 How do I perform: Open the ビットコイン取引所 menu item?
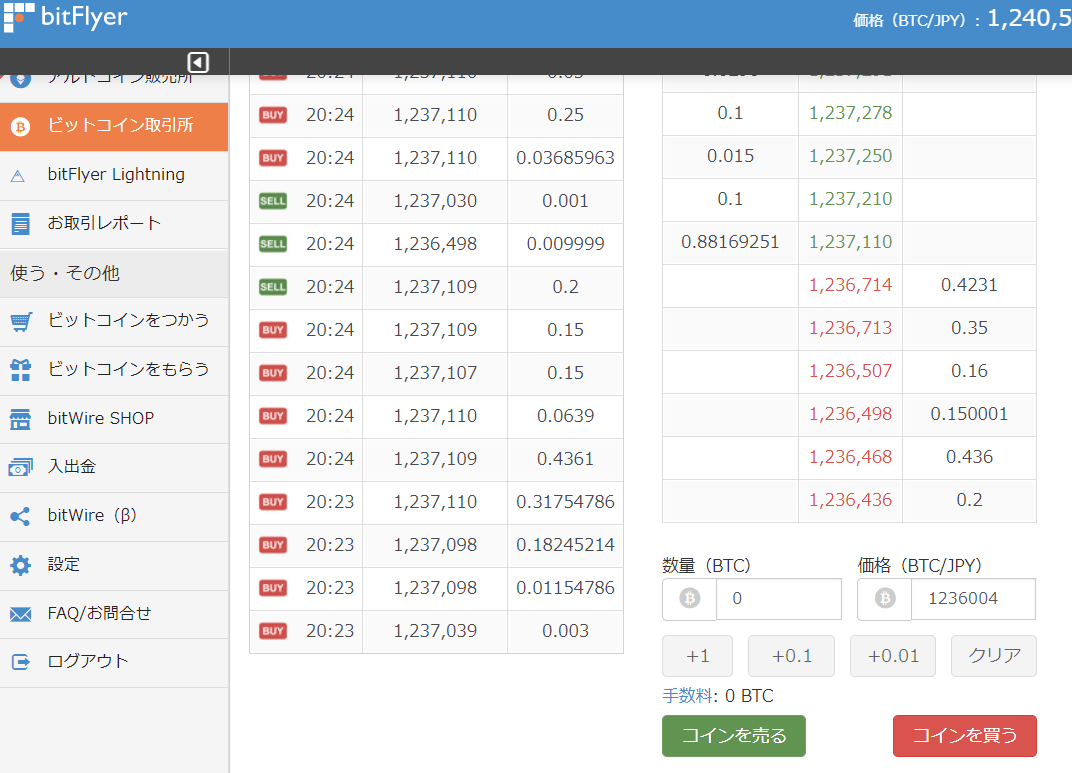pos(114,126)
